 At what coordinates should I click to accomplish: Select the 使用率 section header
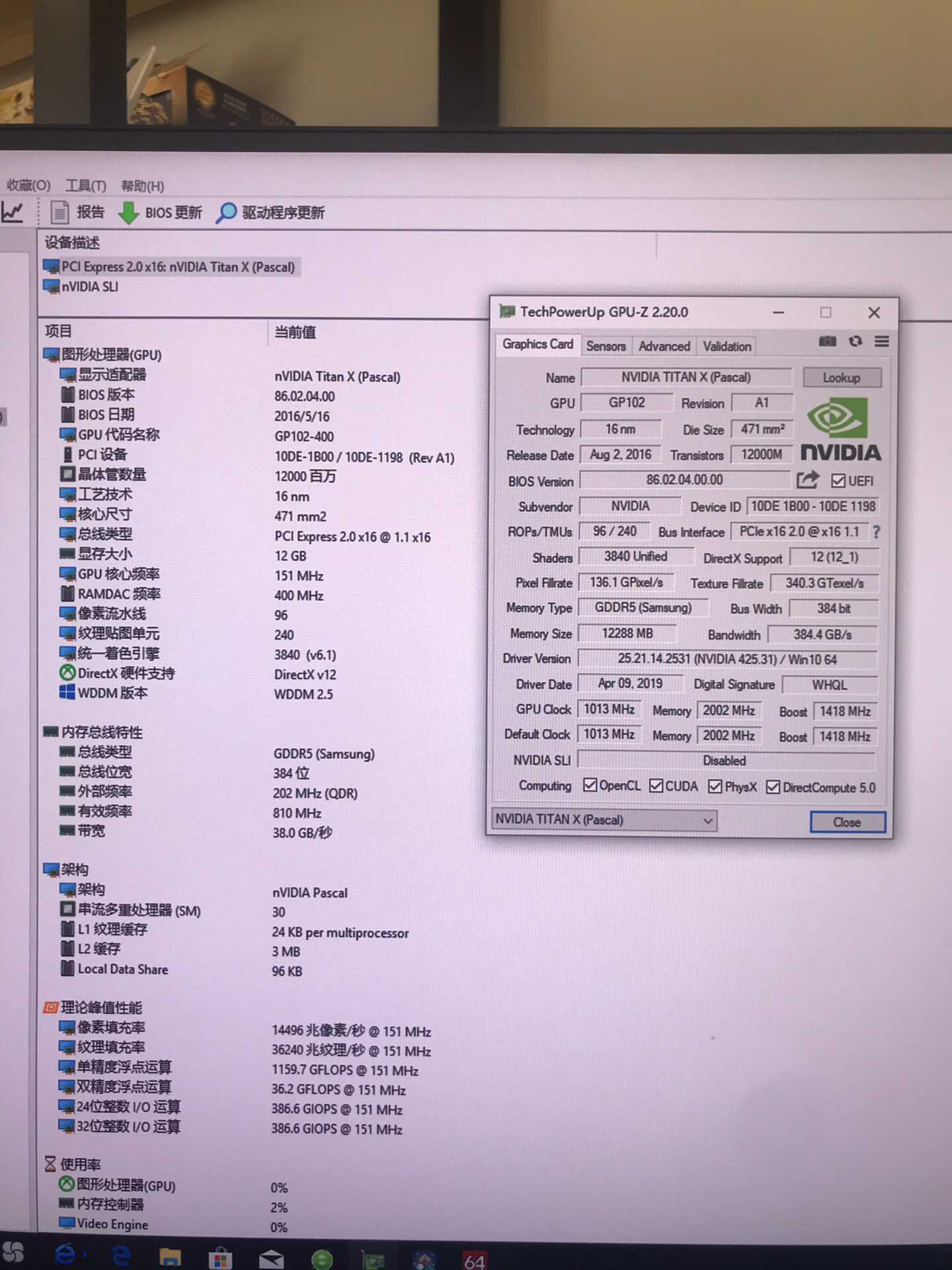coord(73,1164)
